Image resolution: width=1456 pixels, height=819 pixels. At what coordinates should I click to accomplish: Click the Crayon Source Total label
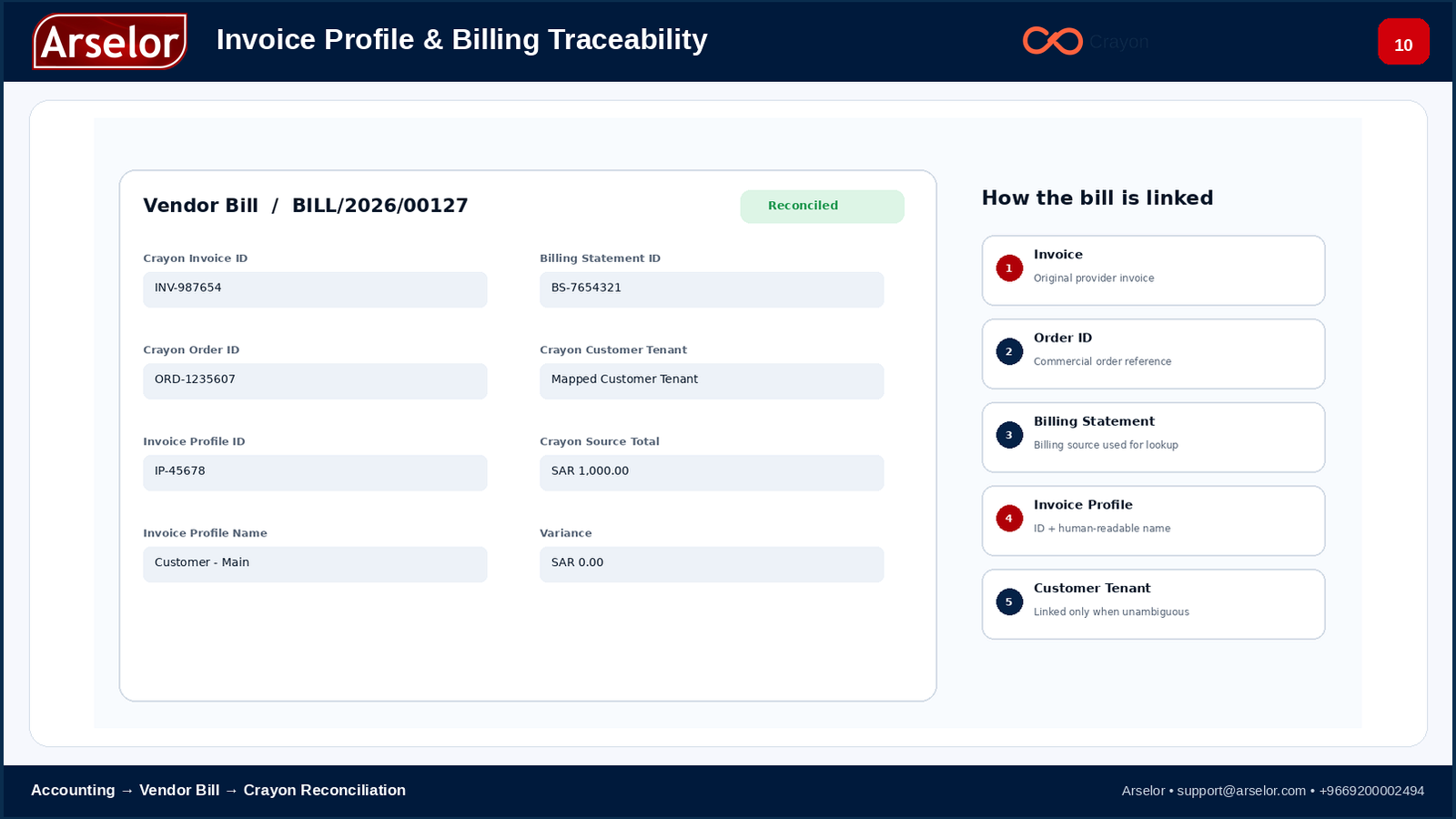tap(600, 441)
